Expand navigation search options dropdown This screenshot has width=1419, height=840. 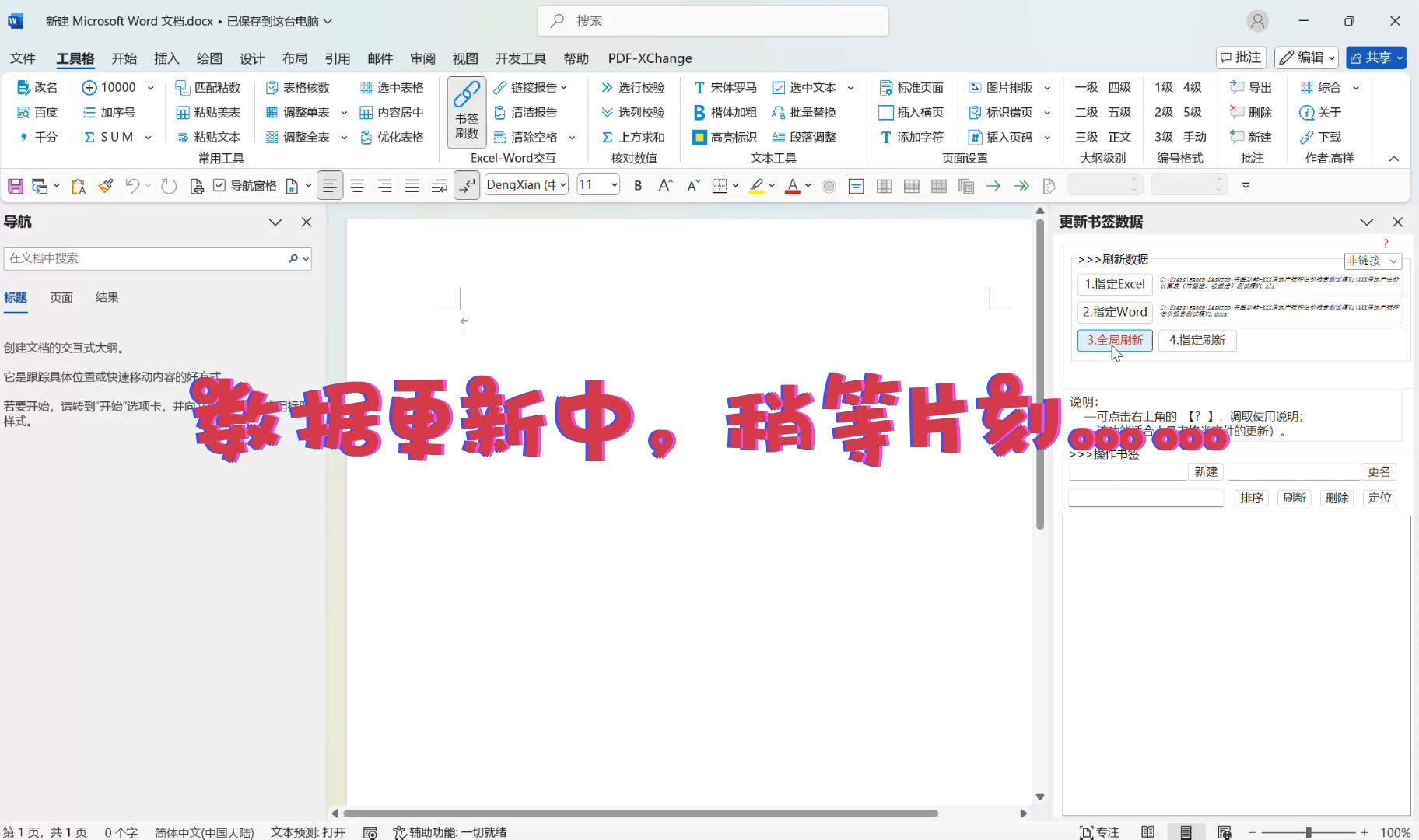[306, 258]
